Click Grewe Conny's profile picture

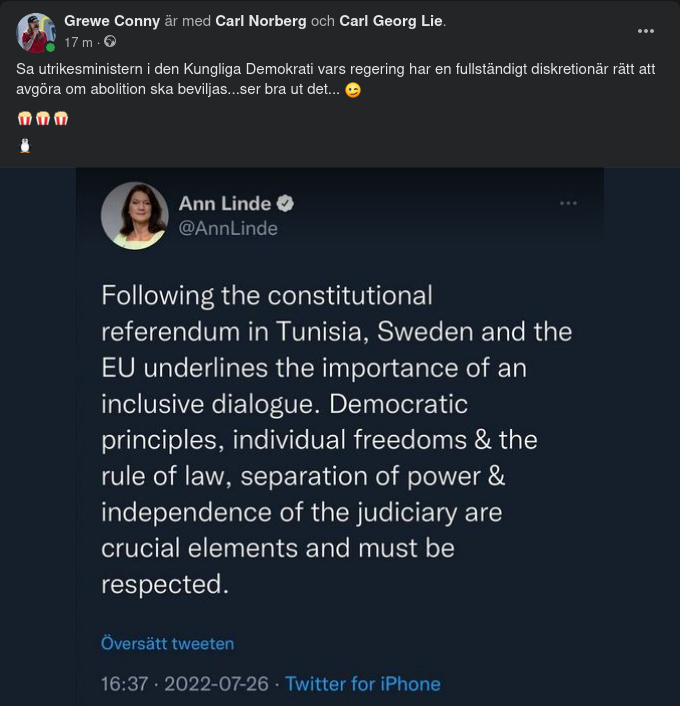36,32
